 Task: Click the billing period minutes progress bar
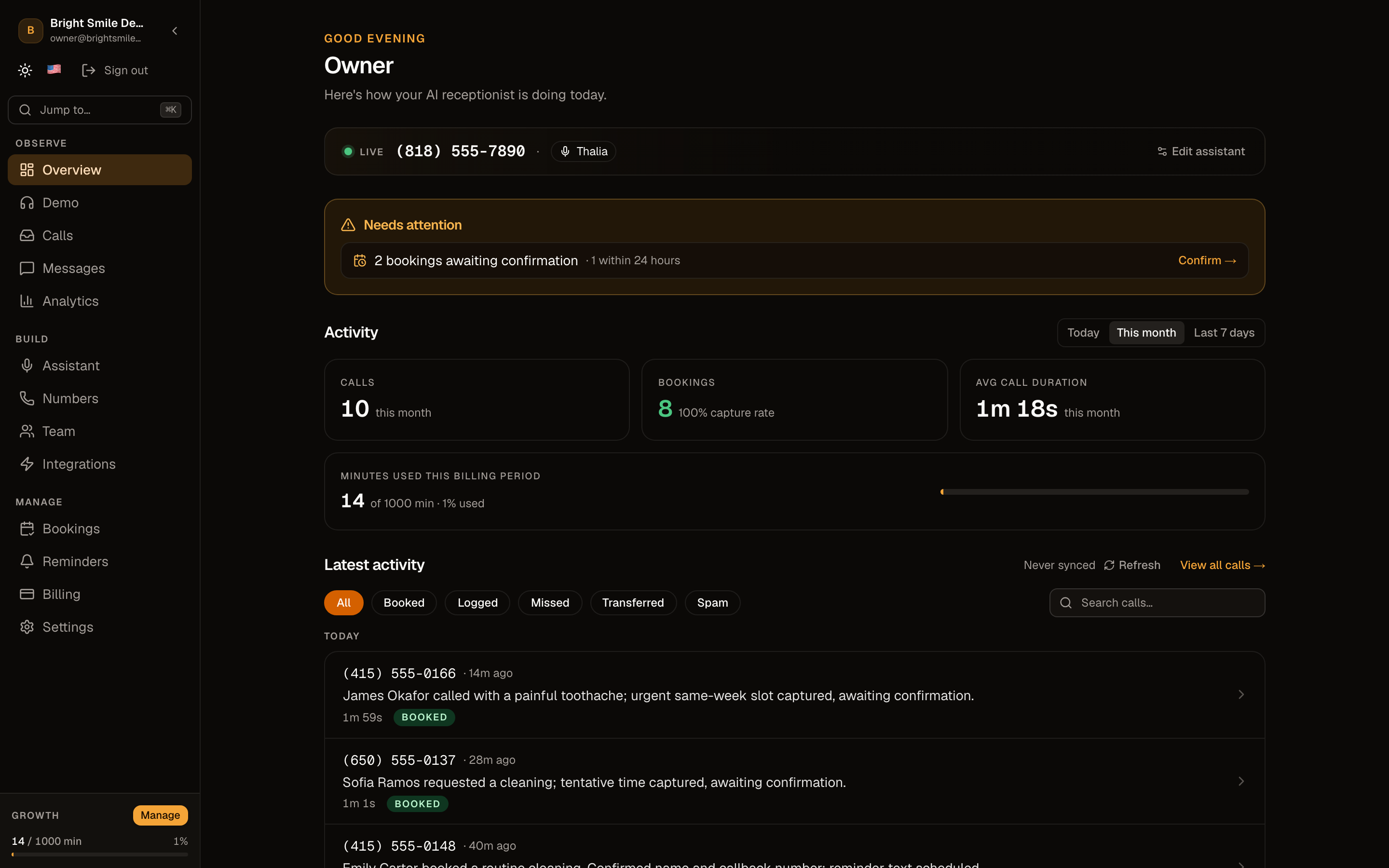click(x=1094, y=492)
